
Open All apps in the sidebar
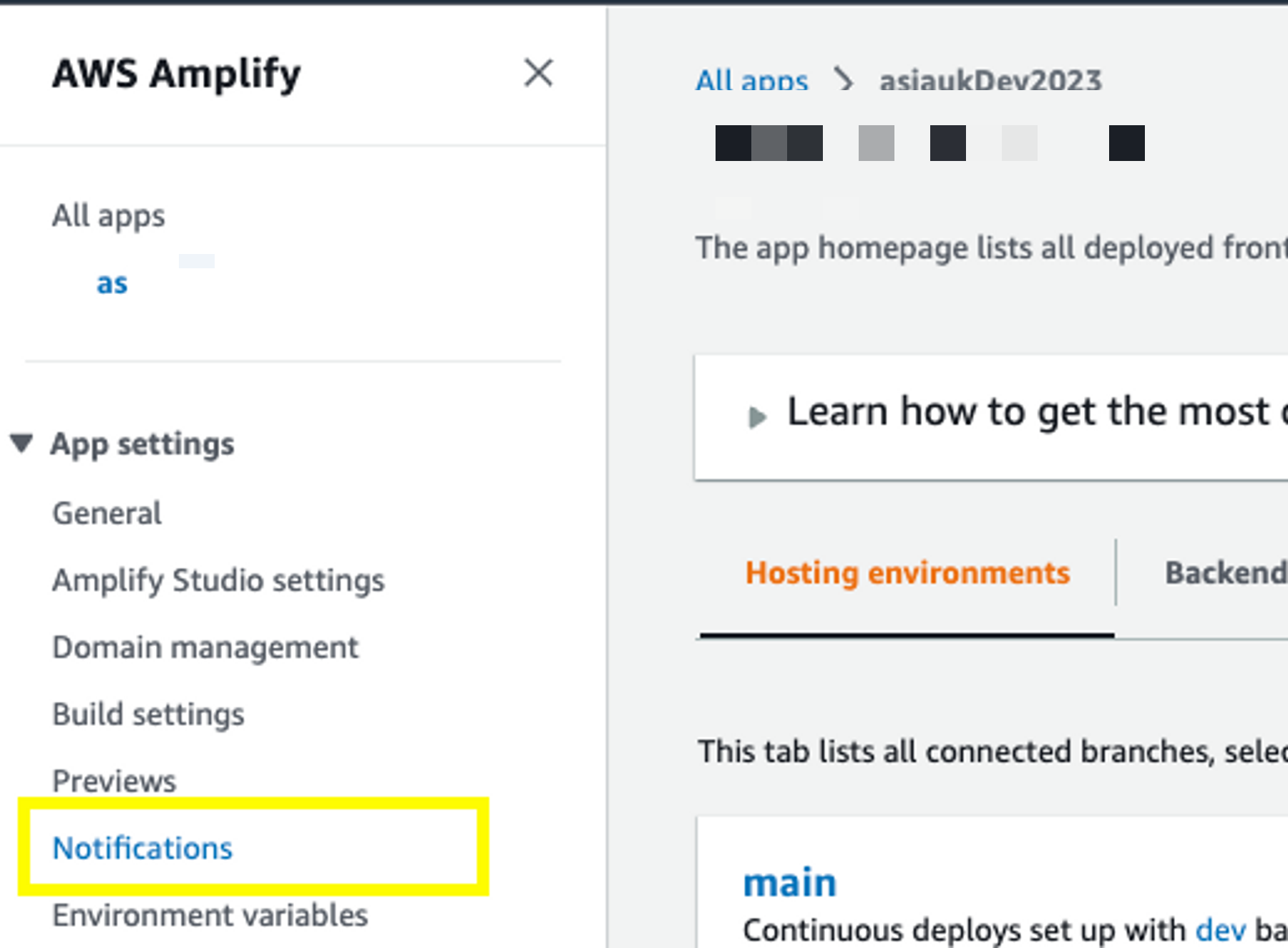(109, 215)
